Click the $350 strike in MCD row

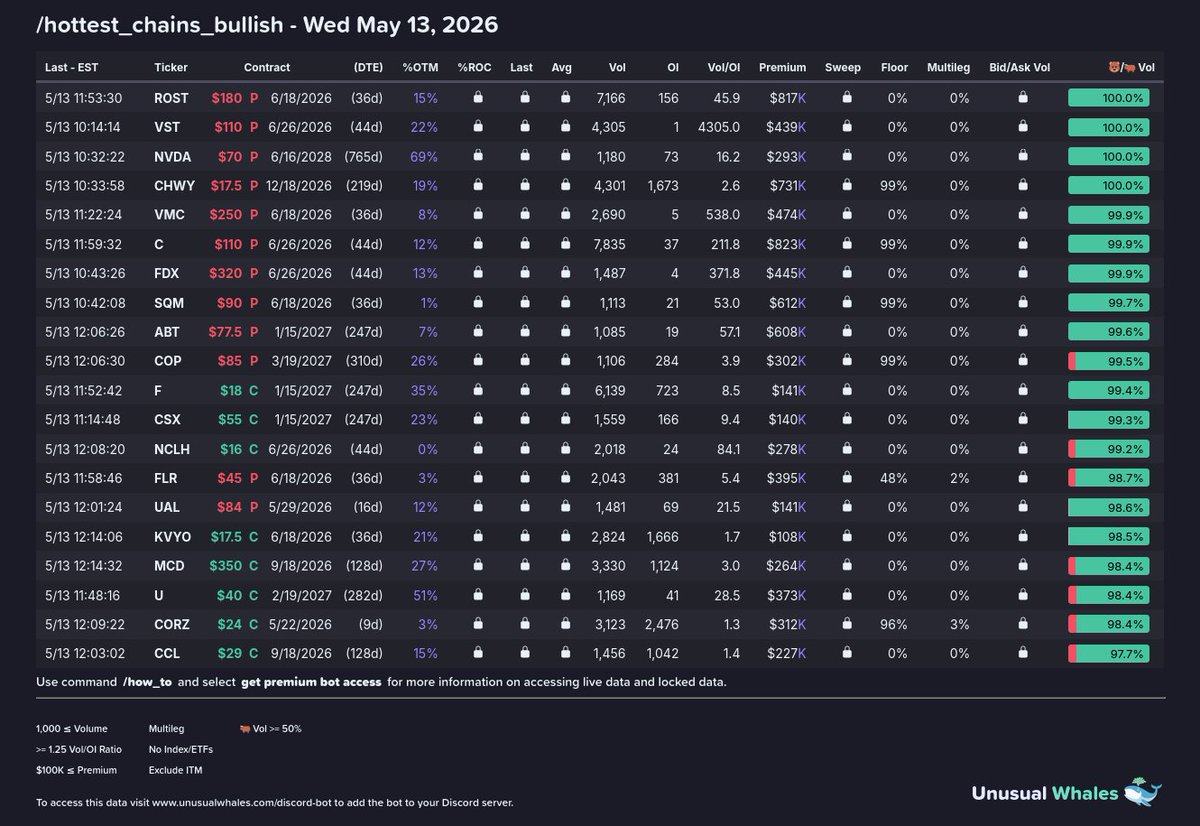(x=226, y=565)
